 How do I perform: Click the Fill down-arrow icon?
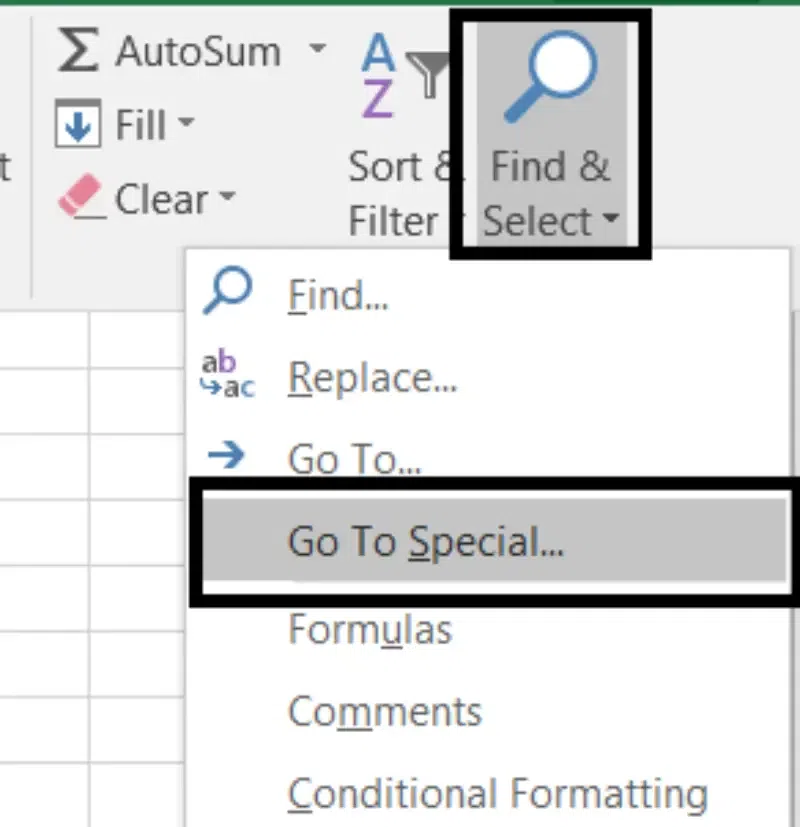(80, 125)
